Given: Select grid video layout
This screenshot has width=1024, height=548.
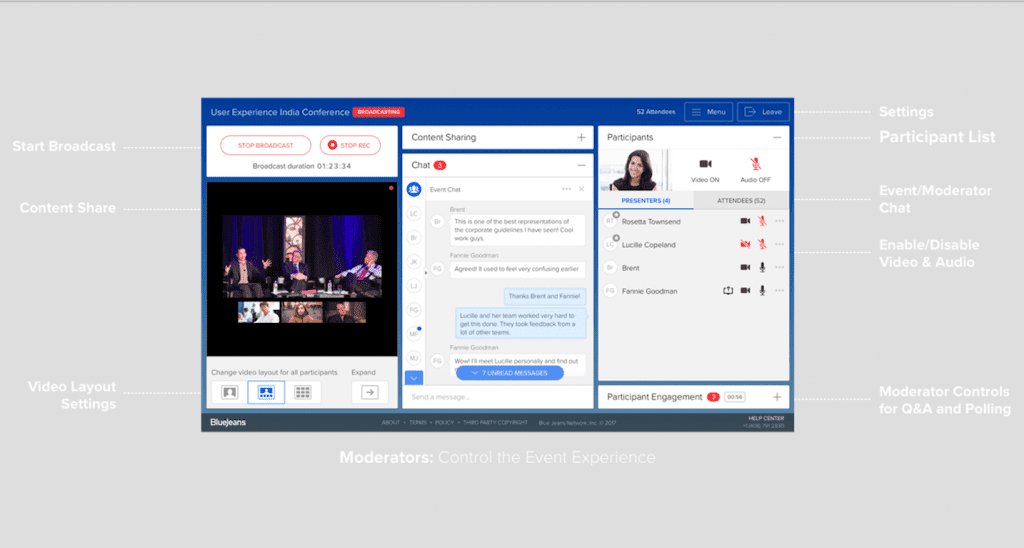Looking at the screenshot, I should click(302, 393).
